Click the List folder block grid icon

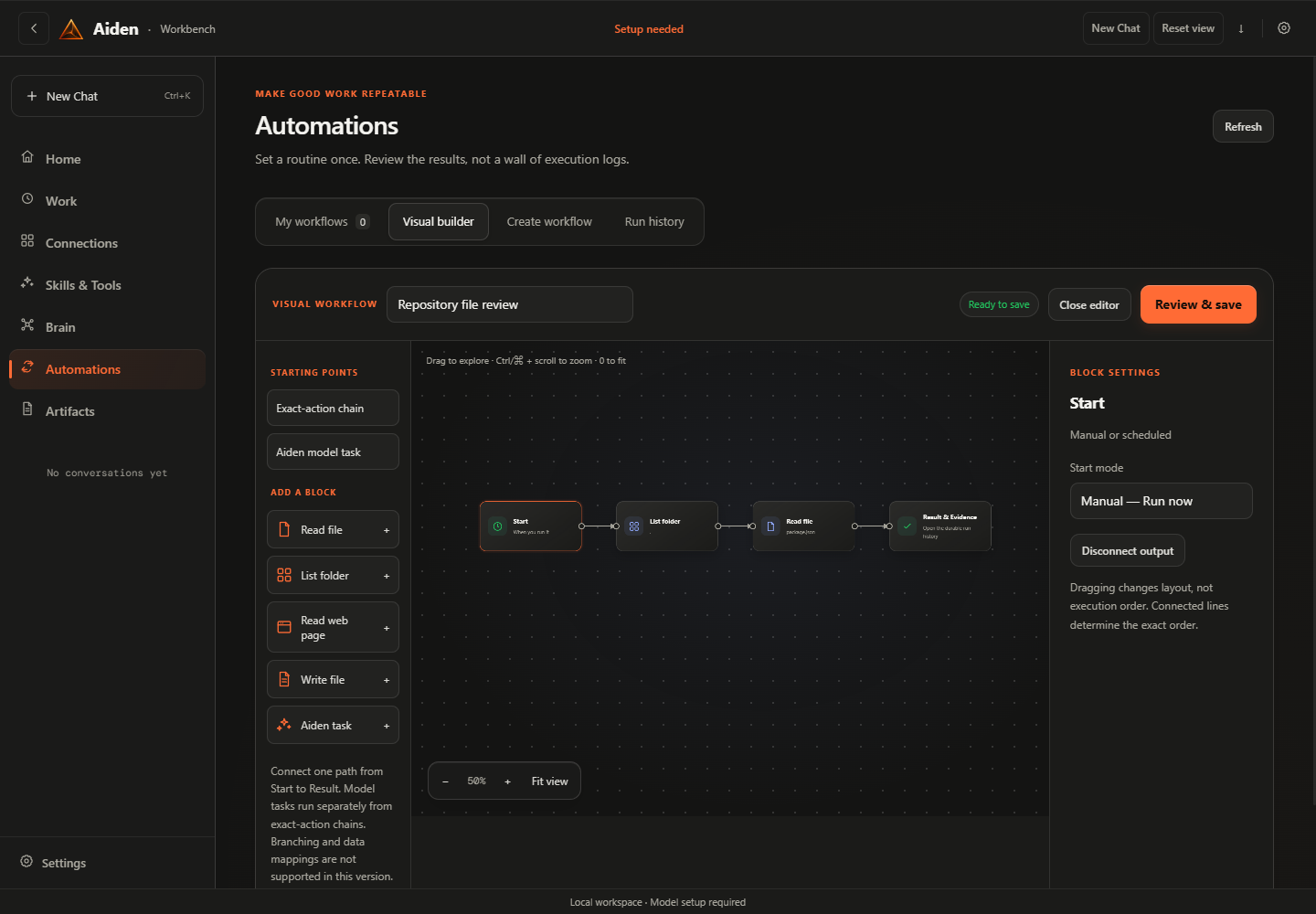[x=284, y=575]
